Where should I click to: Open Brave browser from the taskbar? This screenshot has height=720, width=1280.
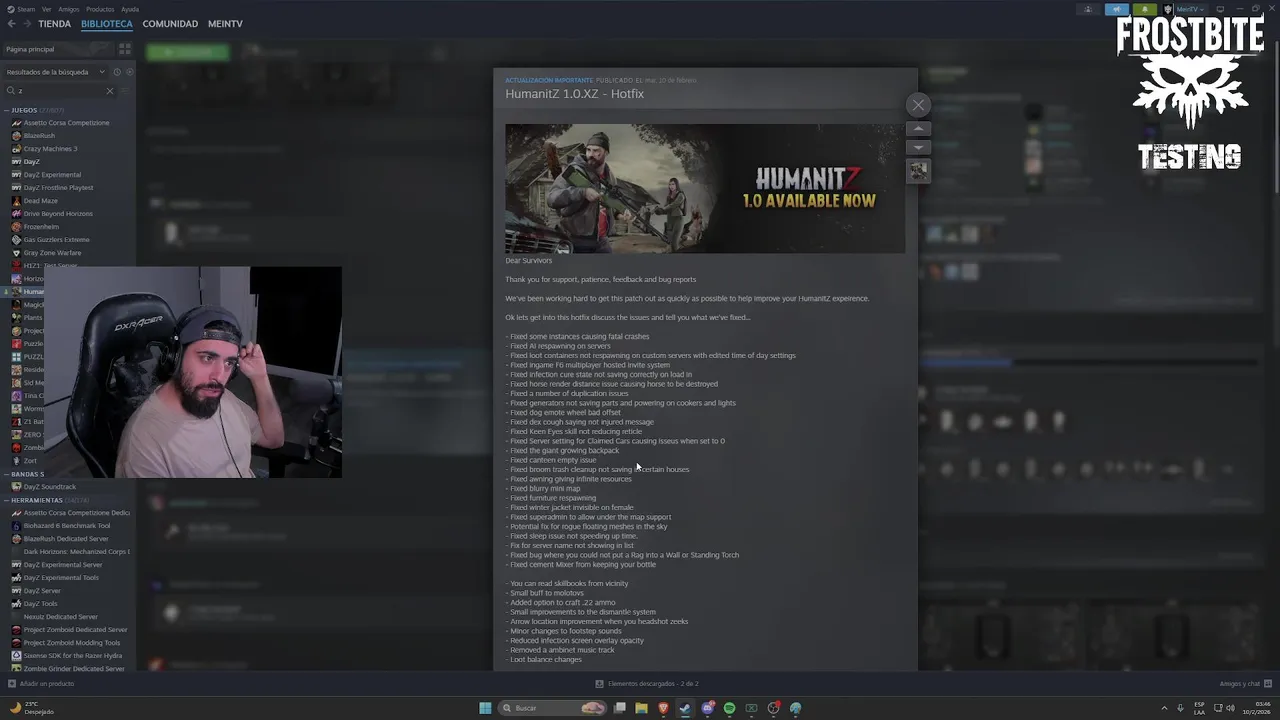coord(663,708)
